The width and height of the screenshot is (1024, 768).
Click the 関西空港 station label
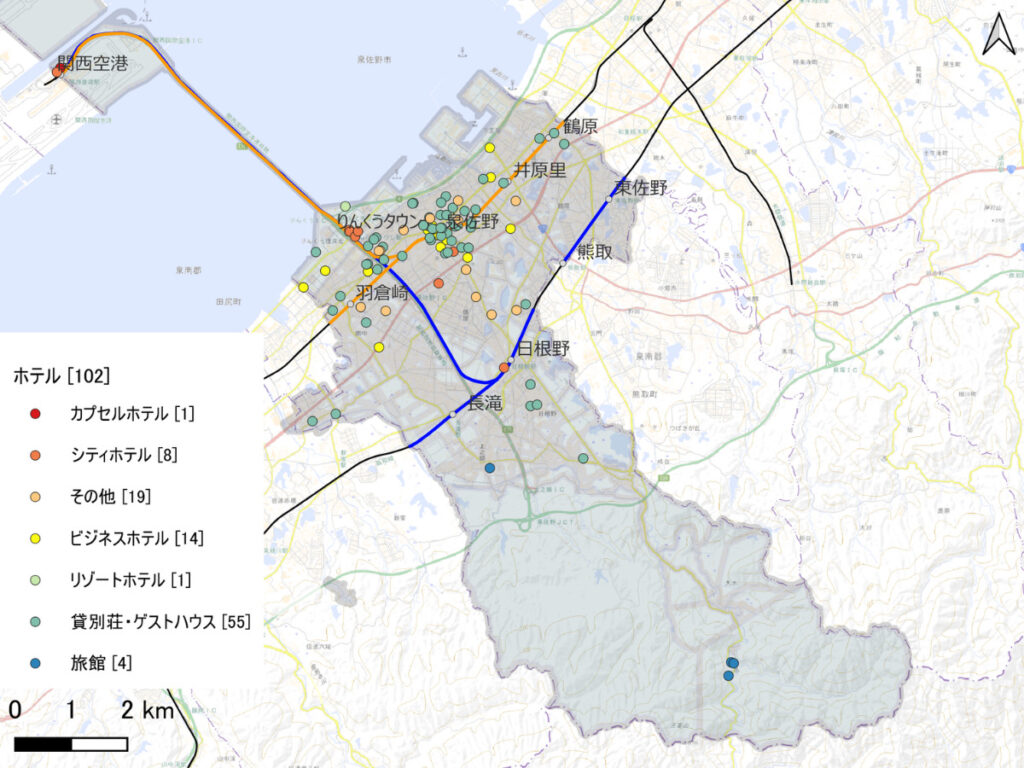click(x=93, y=63)
